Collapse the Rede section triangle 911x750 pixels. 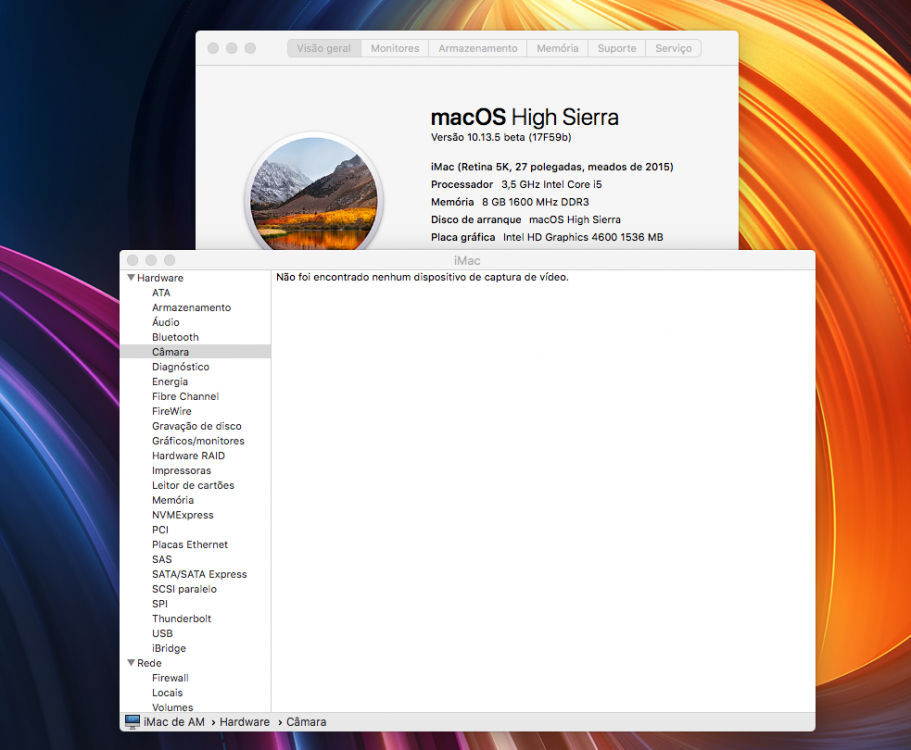coord(131,663)
